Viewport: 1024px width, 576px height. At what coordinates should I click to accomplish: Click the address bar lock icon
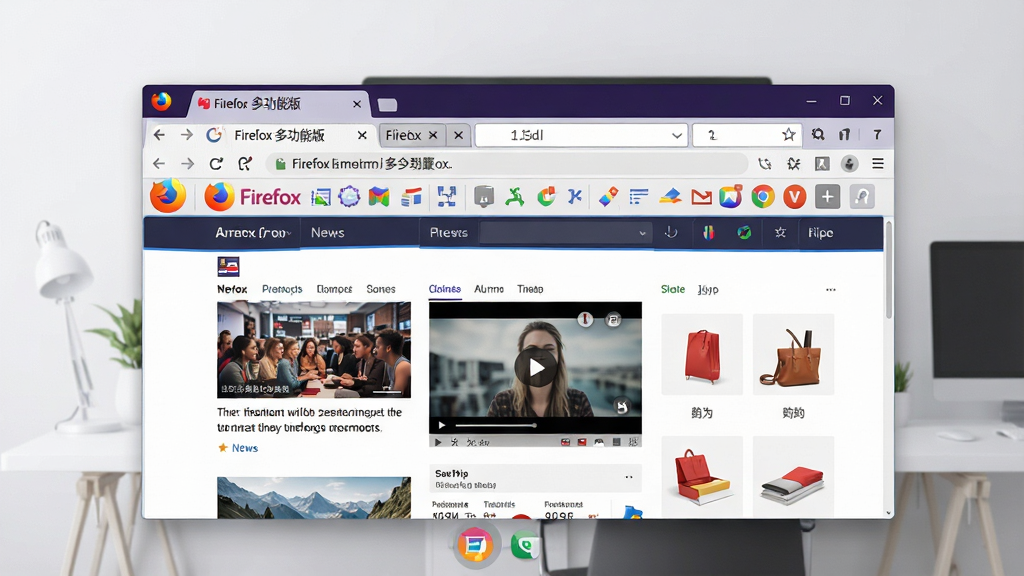click(280, 164)
